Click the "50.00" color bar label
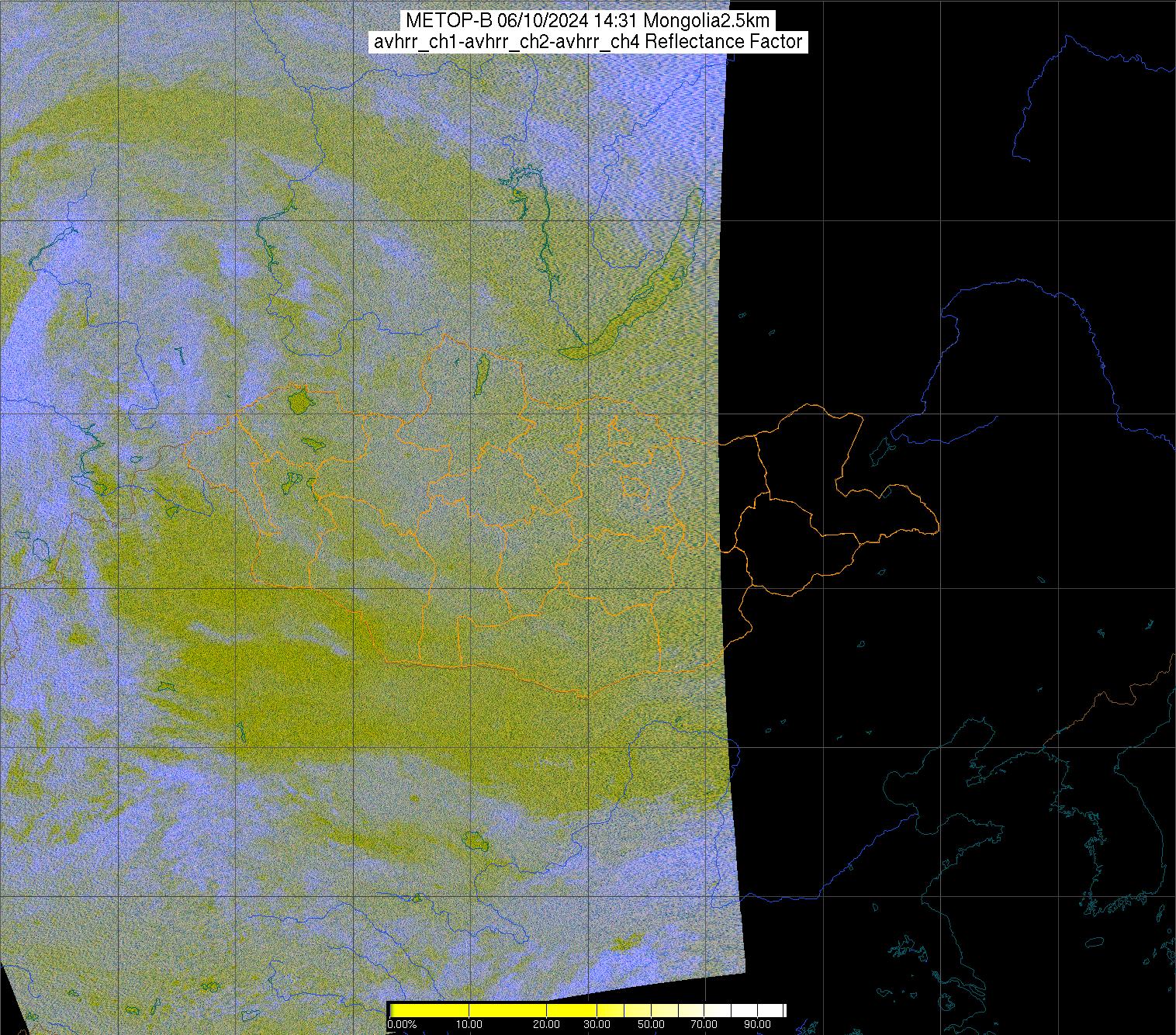Viewport: 1176px width, 1035px height. tap(652, 1025)
